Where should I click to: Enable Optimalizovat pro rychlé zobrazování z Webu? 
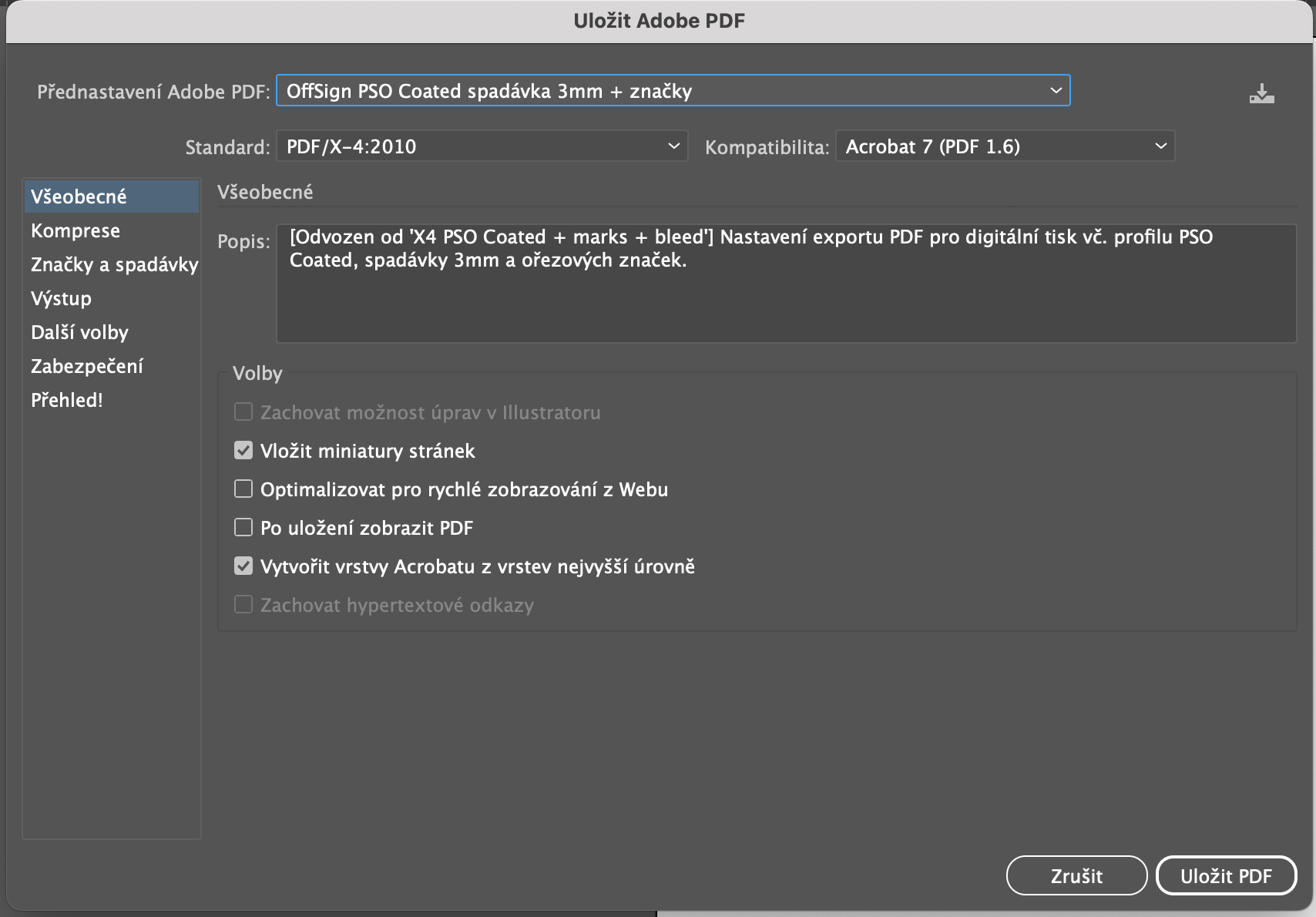click(243, 489)
